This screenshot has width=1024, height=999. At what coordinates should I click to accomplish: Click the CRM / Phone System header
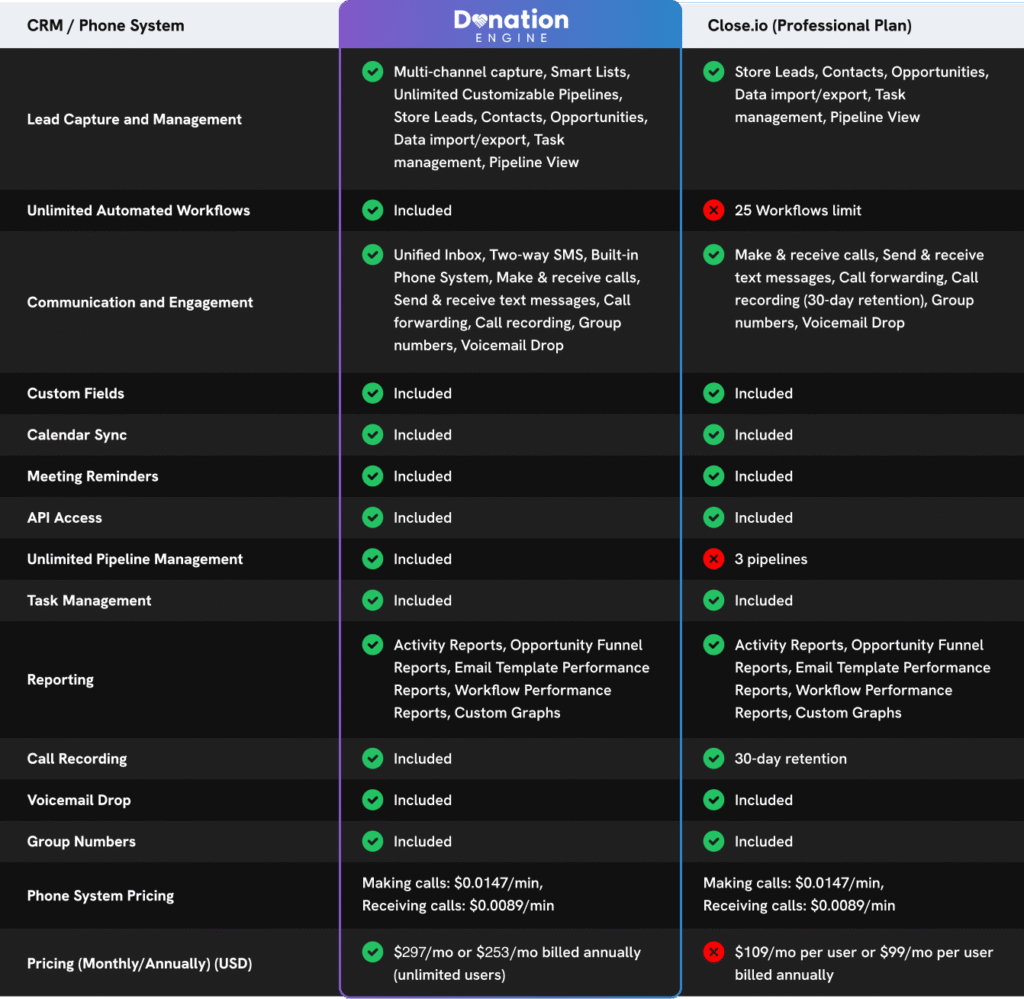(105, 26)
